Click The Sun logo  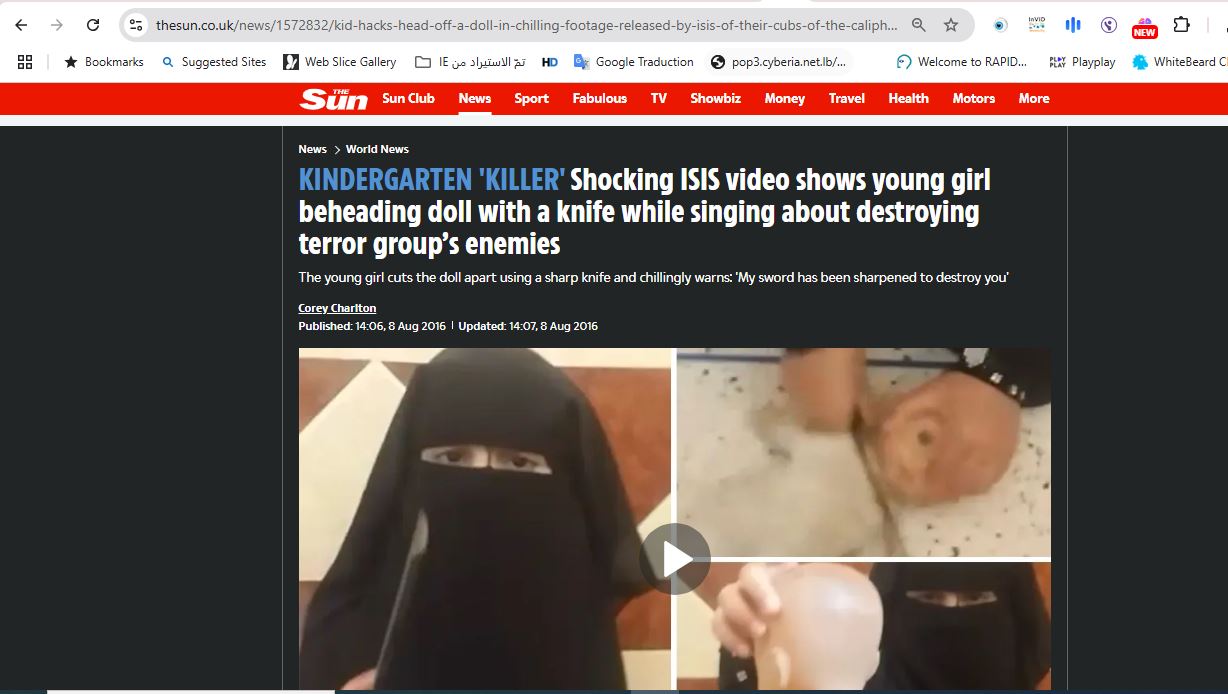coord(334,98)
